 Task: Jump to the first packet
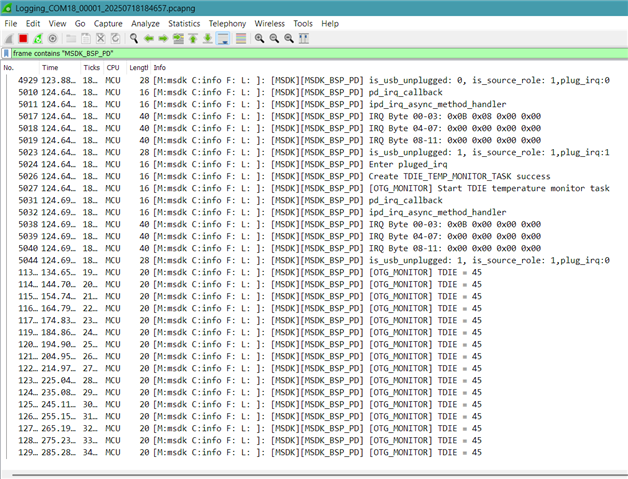[193, 38]
